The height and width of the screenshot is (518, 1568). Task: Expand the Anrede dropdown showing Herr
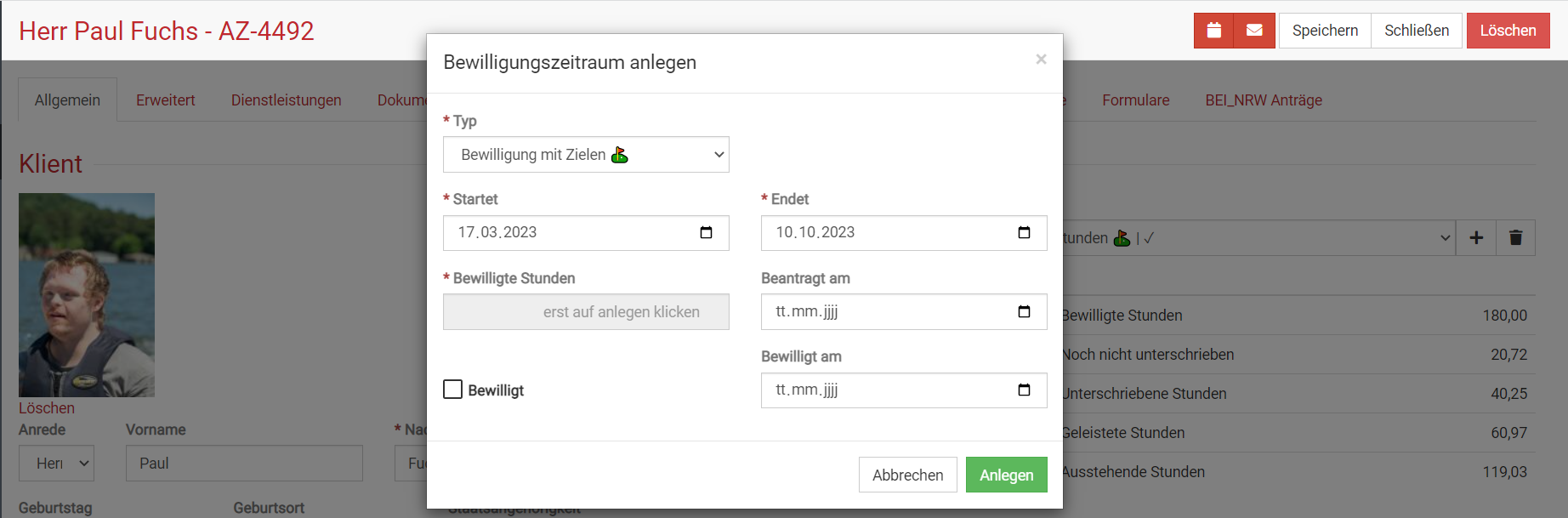click(x=56, y=464)
